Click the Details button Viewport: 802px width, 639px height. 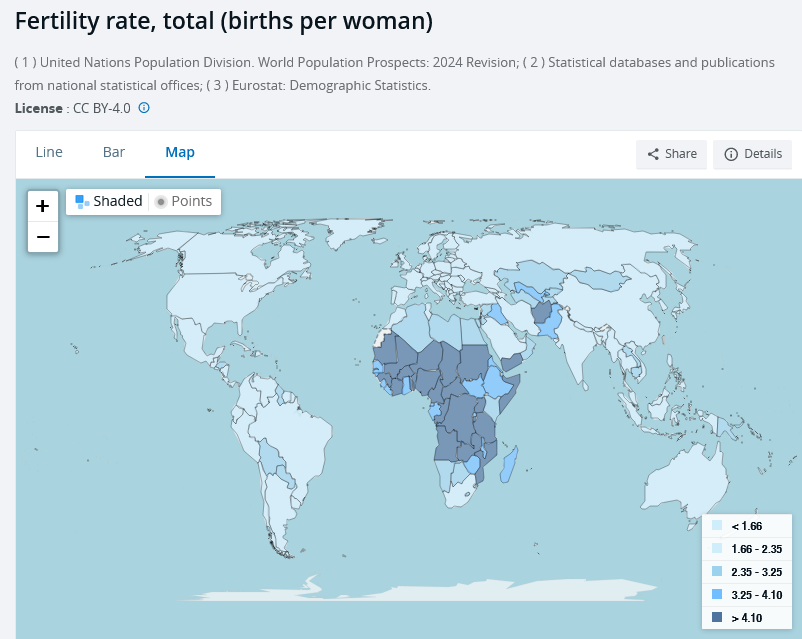752,154
